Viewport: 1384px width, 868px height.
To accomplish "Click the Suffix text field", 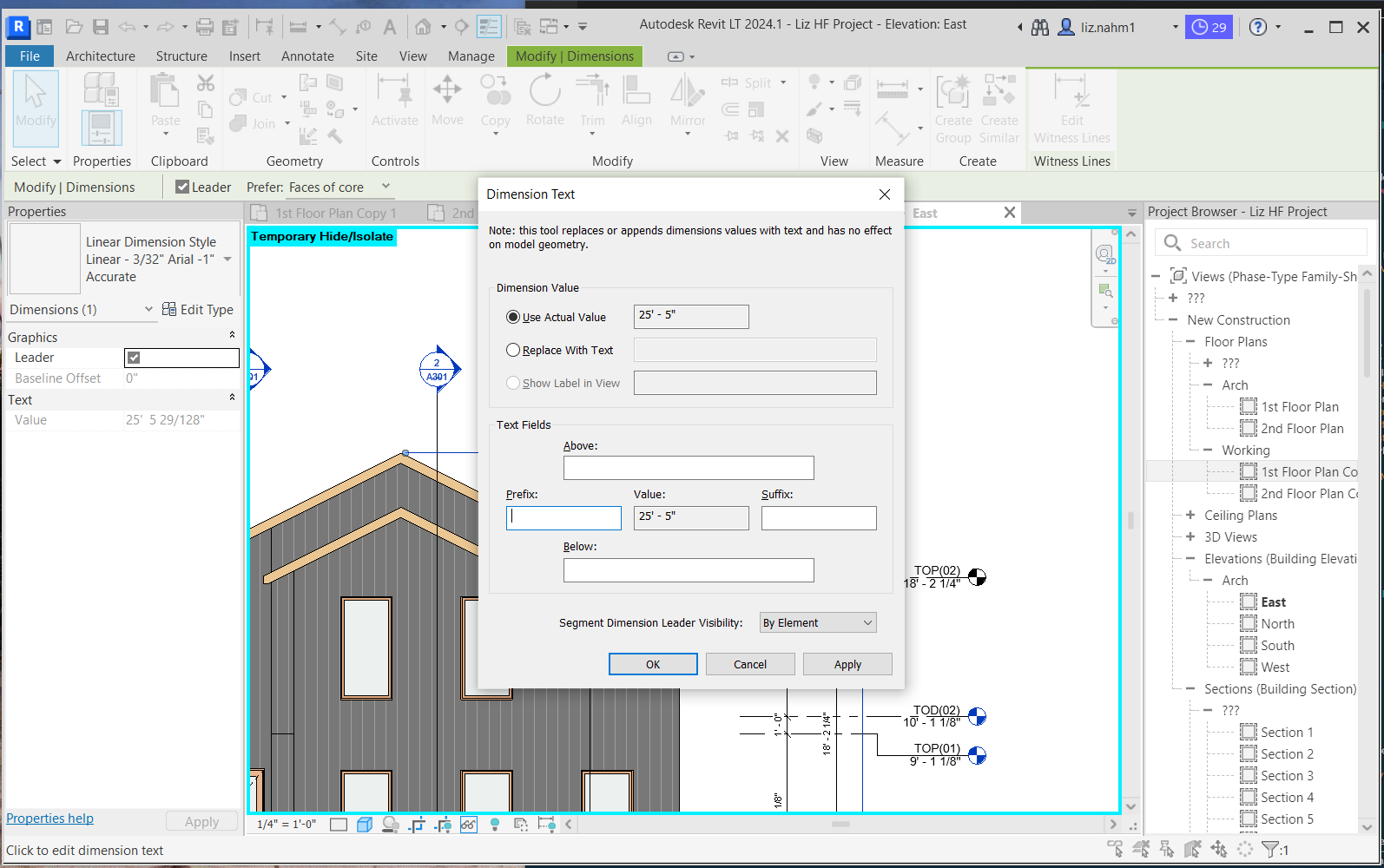I will coord(818,518).
